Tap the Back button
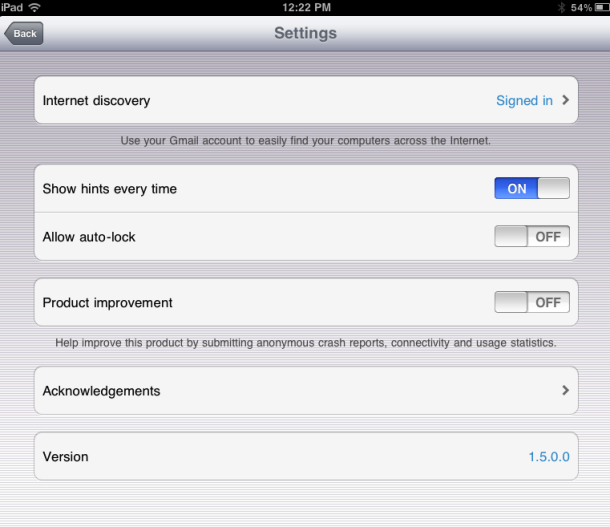The height and width of the screenshot is (527, 610). (x=24, y=33)
